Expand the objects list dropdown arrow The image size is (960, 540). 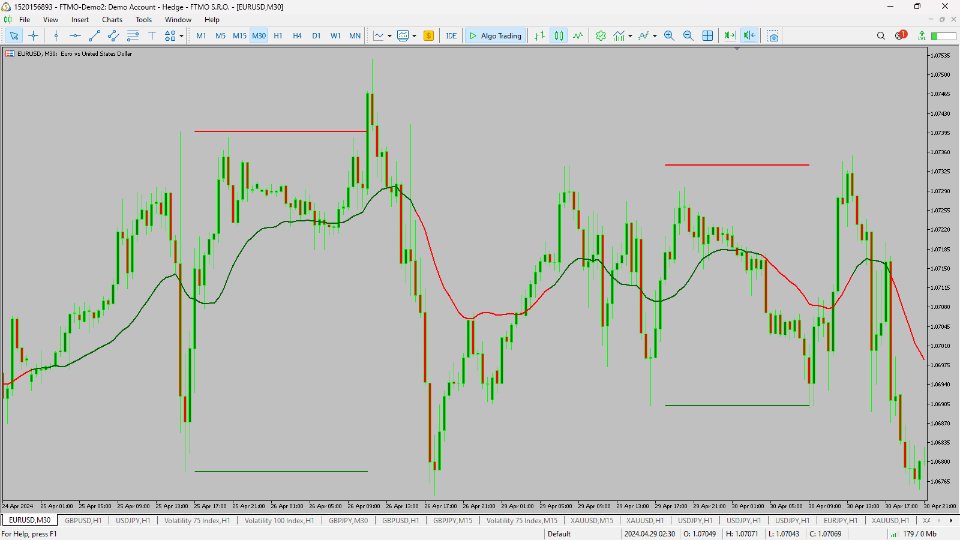[x=654, y=36]
